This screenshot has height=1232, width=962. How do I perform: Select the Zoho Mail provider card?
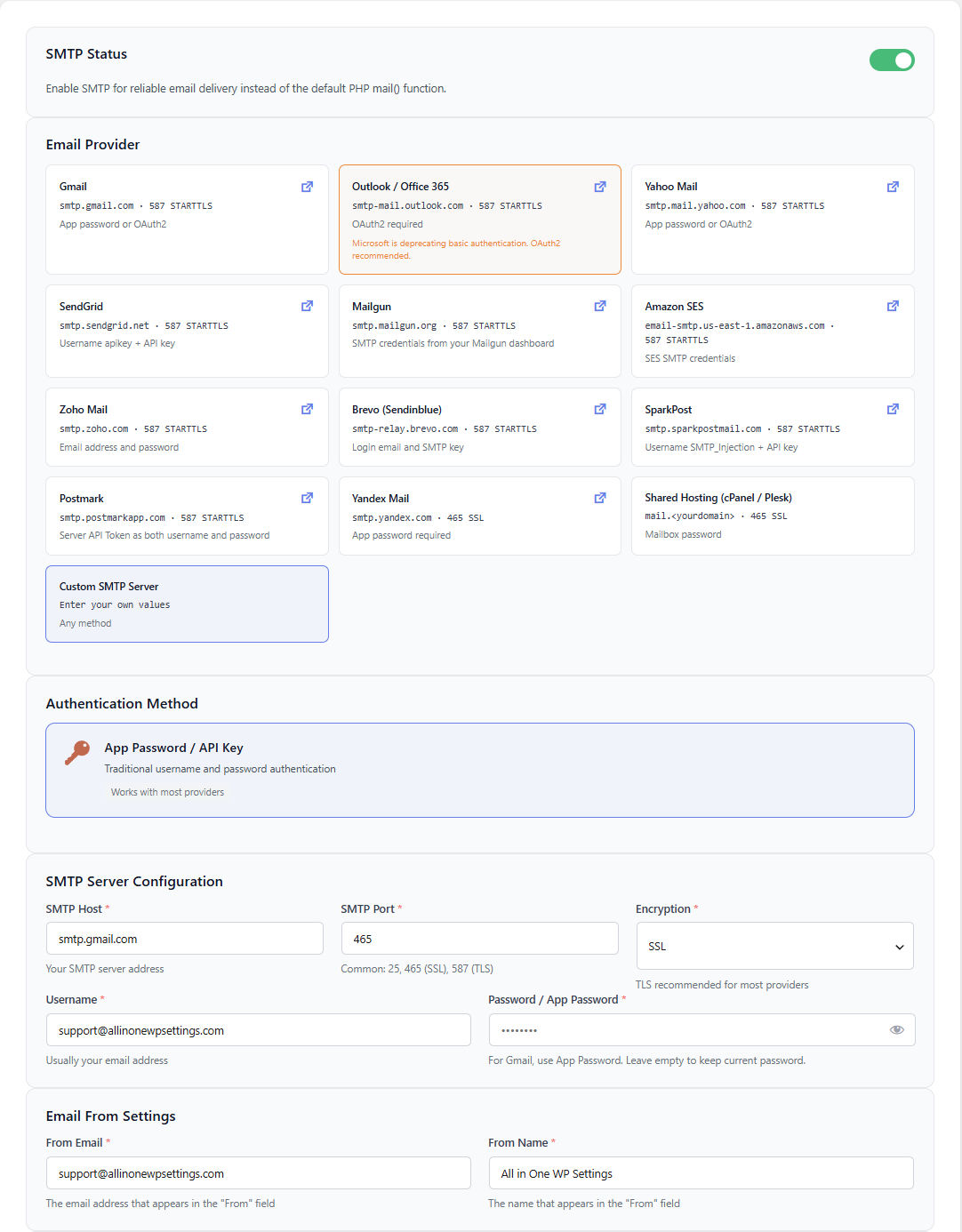187,427
